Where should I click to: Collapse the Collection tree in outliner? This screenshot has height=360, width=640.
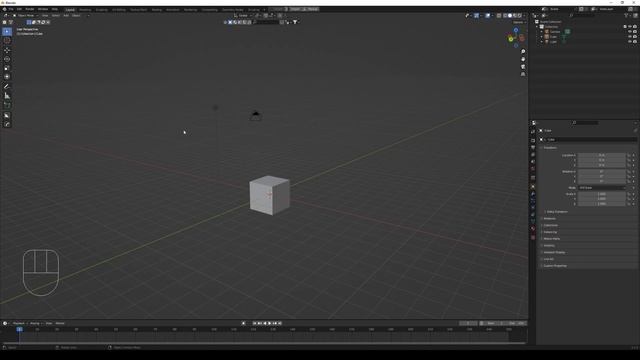(x=537, y=27)
